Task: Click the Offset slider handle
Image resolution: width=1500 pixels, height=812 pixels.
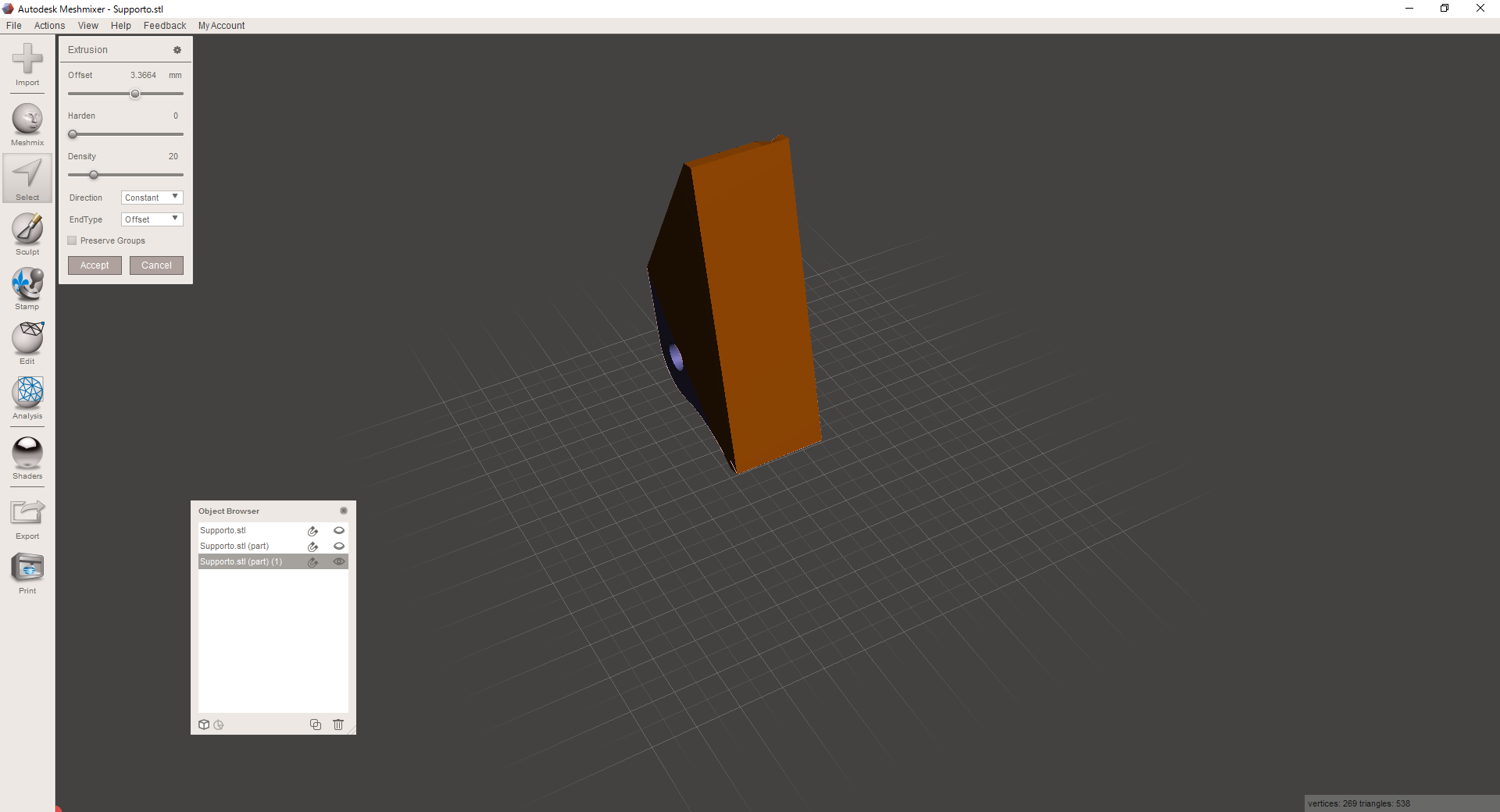Action: pyautogui.click(x=135, y=94)
